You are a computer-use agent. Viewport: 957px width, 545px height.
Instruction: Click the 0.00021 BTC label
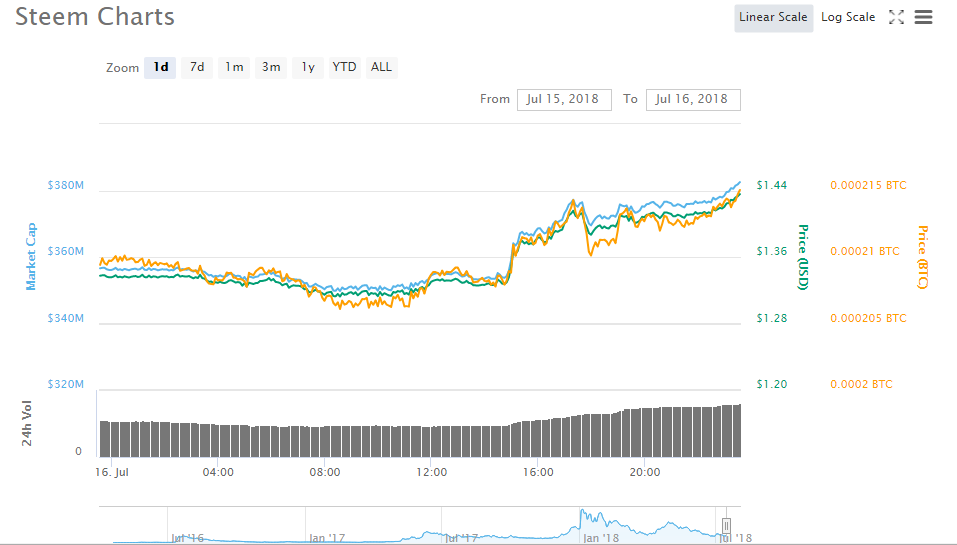(864, 251)
